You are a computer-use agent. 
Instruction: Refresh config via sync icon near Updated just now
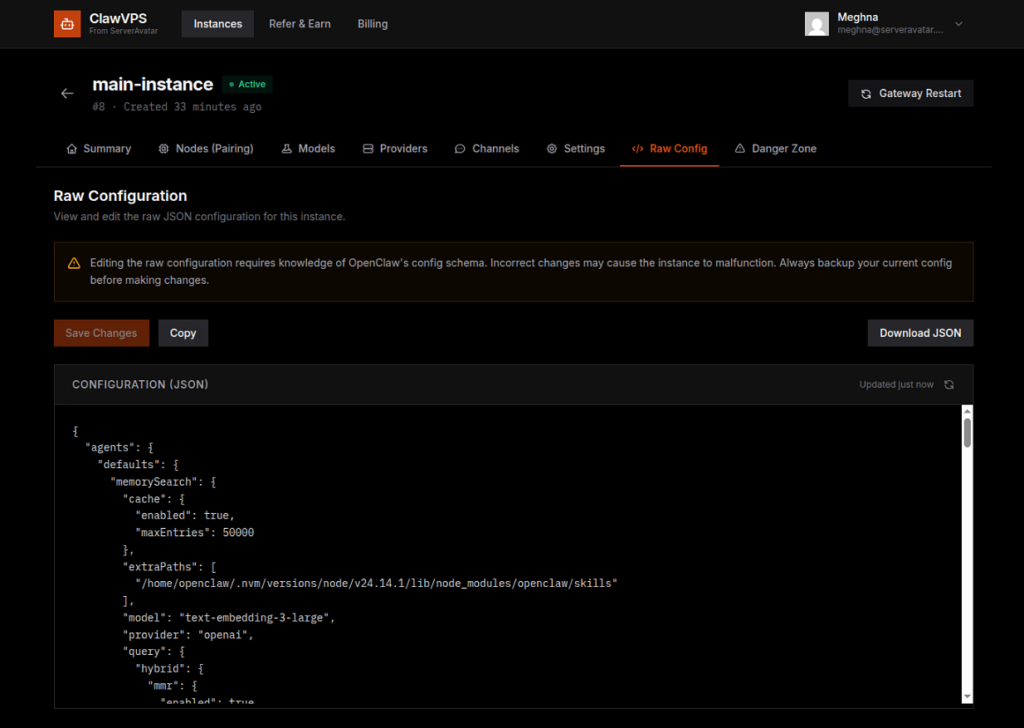pos(948,384)
